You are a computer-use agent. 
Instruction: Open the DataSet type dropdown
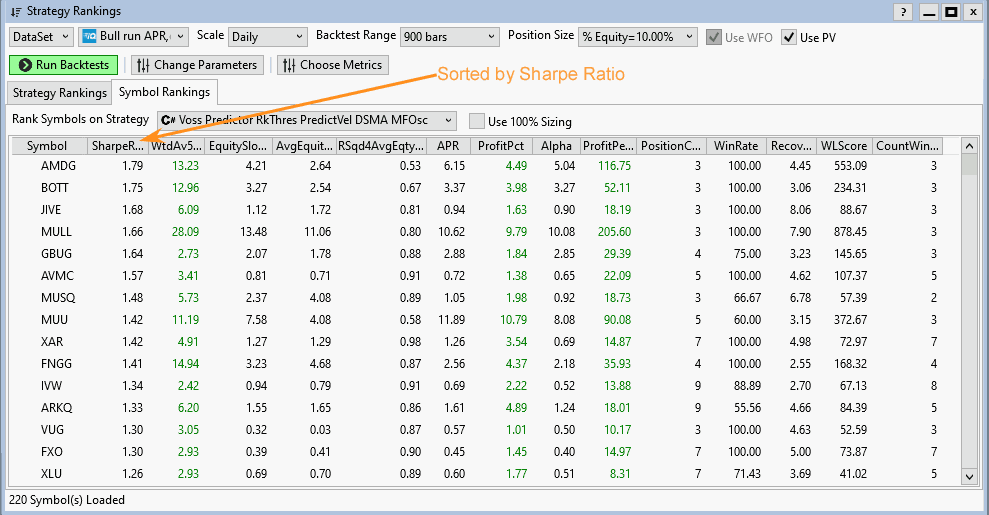pyautogui.click(x=41, y=36)
